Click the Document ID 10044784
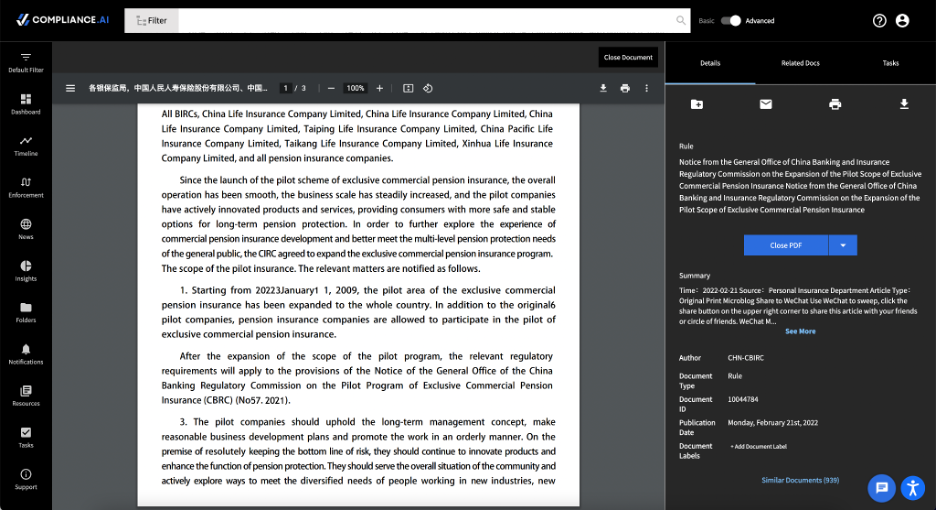 click(x=743, y=400)
